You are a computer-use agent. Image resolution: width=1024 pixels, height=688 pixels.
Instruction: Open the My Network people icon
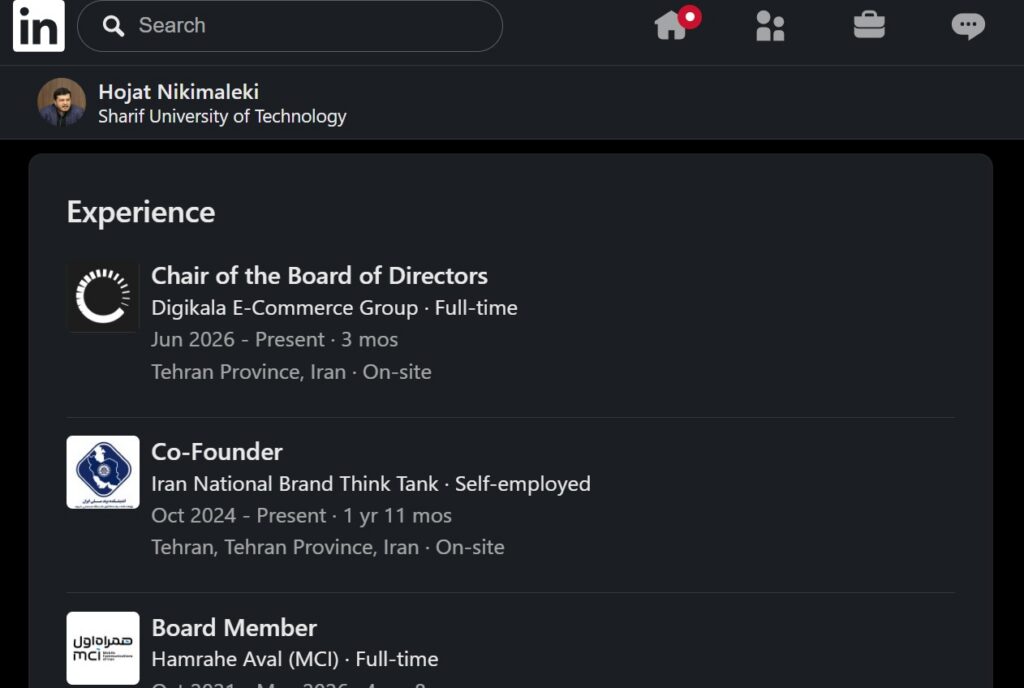point(770,26)
